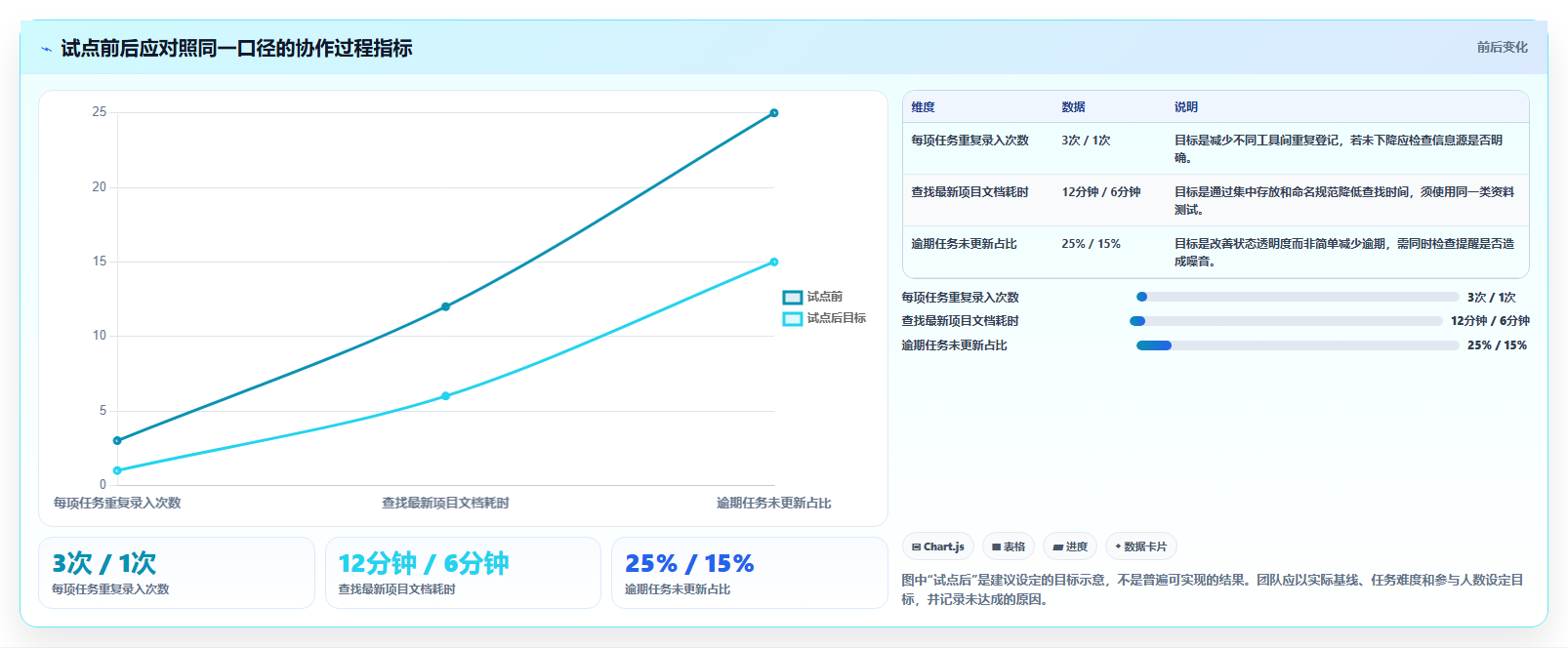
Task: Click the 维度 table column header
Action: pos(923,107)
